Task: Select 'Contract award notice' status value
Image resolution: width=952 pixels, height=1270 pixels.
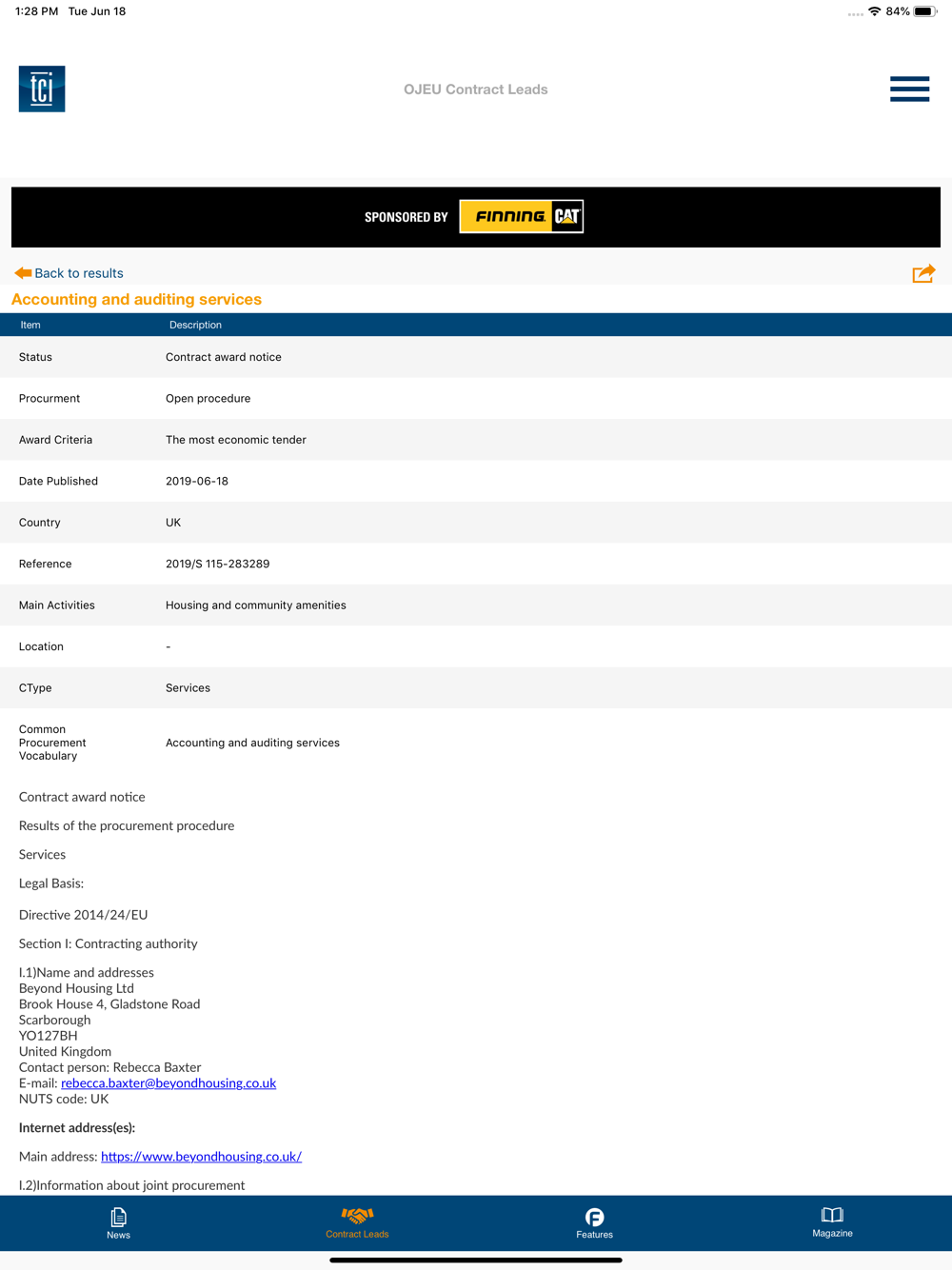Action: (224, 357)
